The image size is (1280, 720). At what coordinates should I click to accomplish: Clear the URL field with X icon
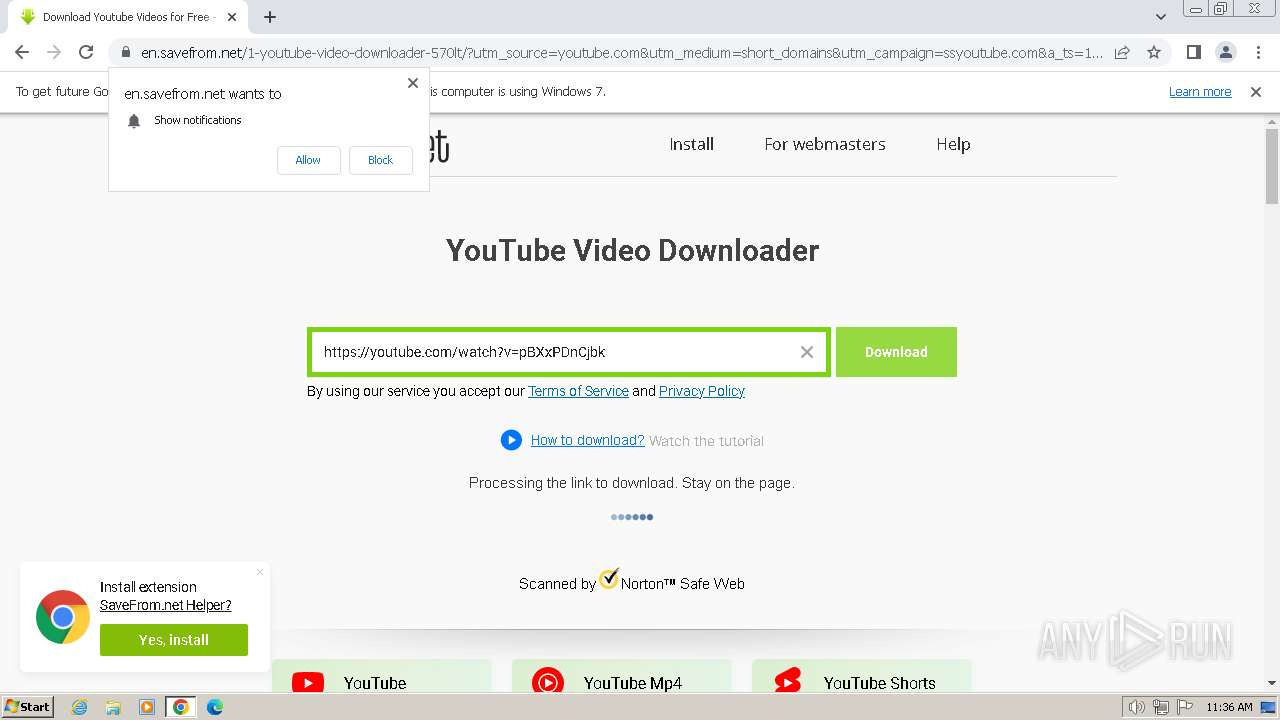tap(807, 352)
